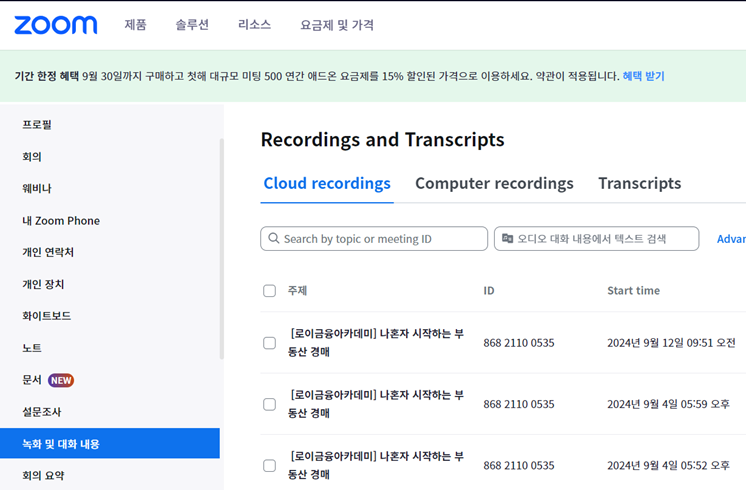Open the 솔루션 menu
746x490 pixels.
pyautogui.click(x=192, y=25)
